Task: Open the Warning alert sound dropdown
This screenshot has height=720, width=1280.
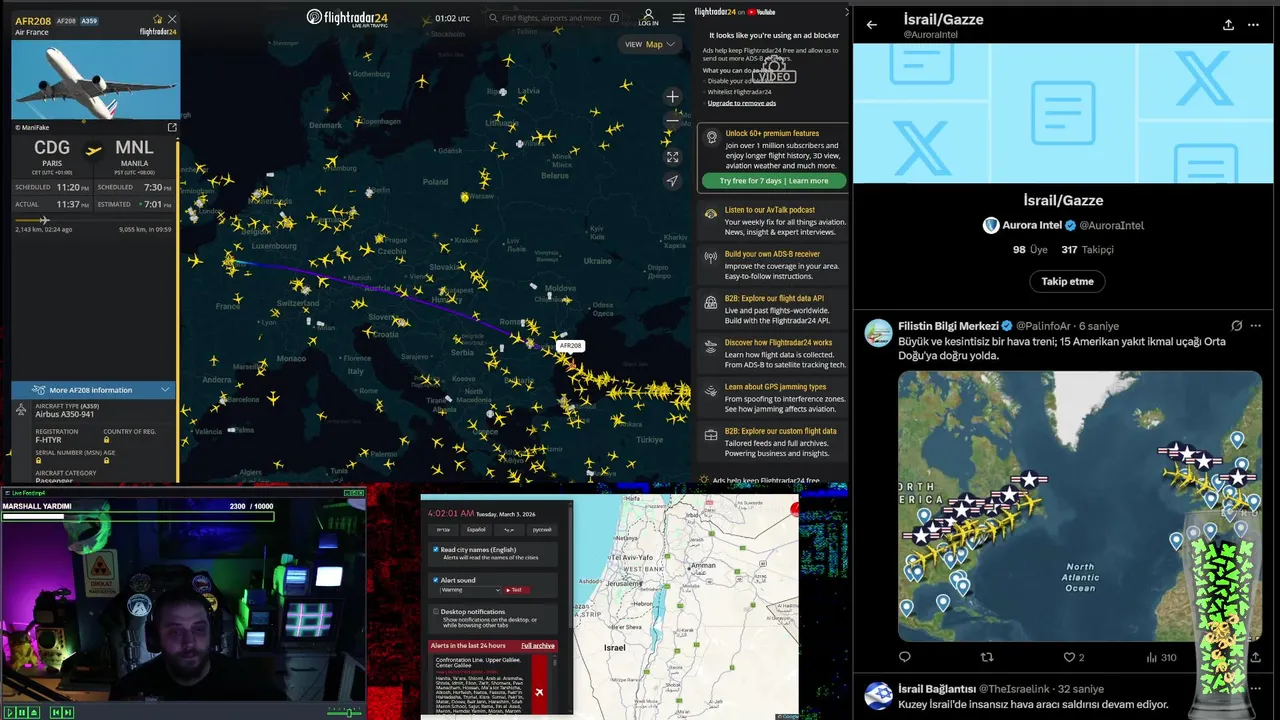Action: click(x=470, y=590)
